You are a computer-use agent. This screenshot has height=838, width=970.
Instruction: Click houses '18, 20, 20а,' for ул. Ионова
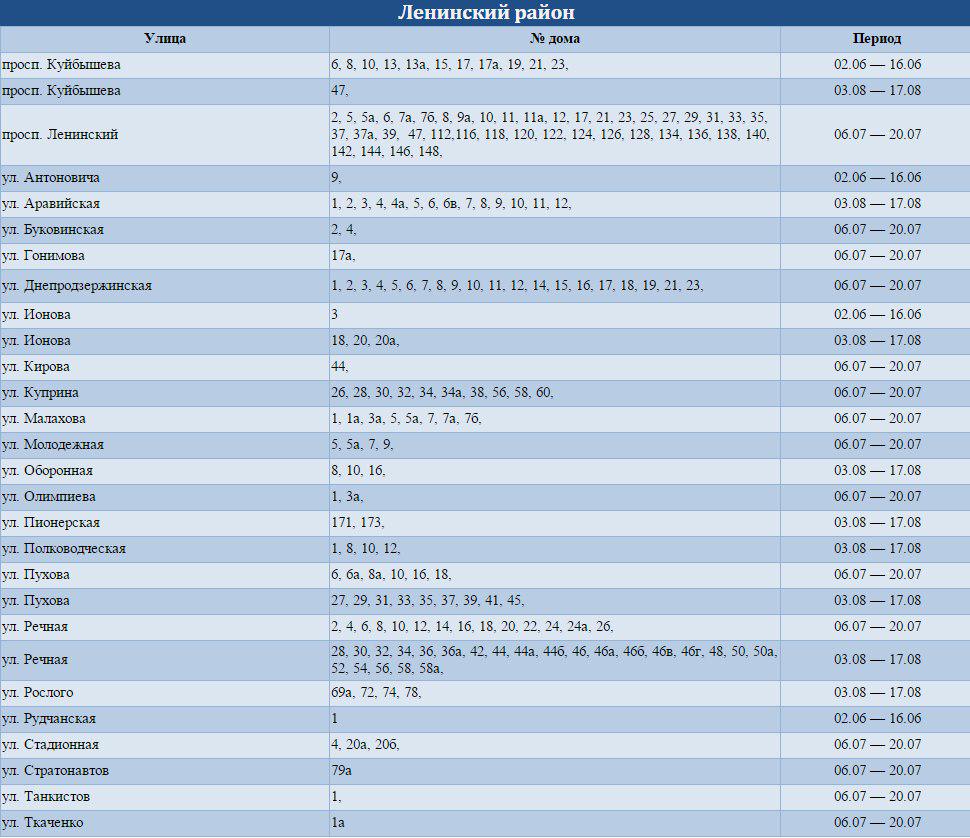tap(365, 340)
